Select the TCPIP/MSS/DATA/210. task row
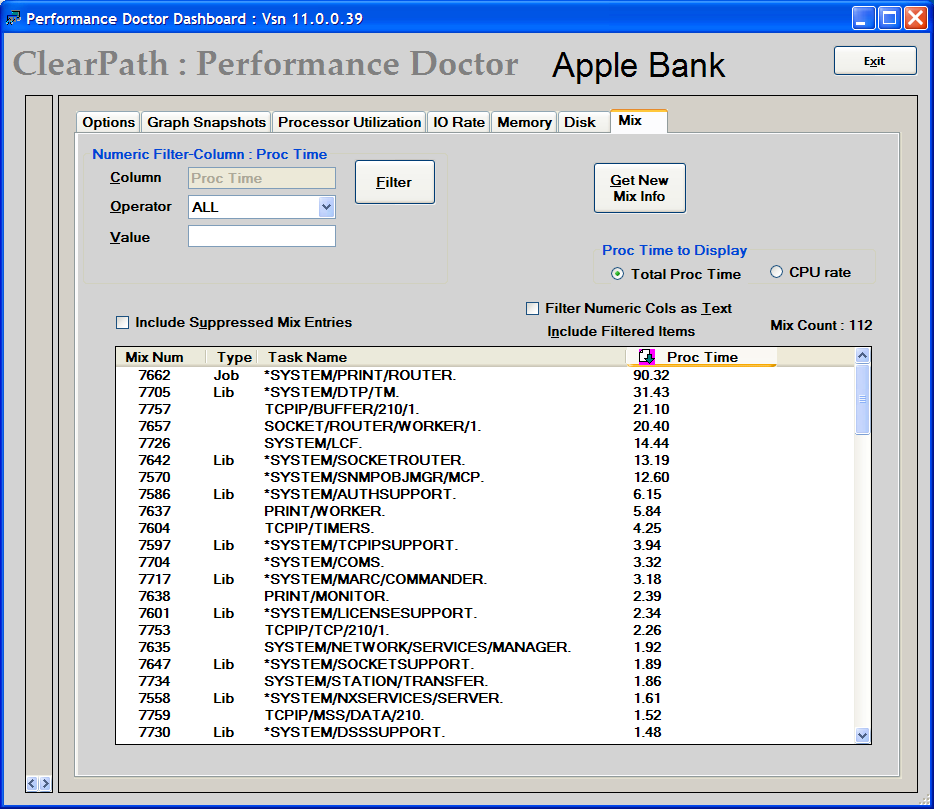 click(x=485, y=715)
